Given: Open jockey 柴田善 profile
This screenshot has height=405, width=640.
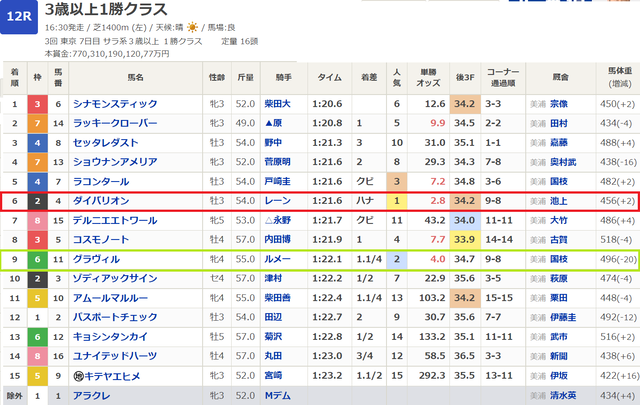Looking at the screenshot, I should tap(278, 298).
